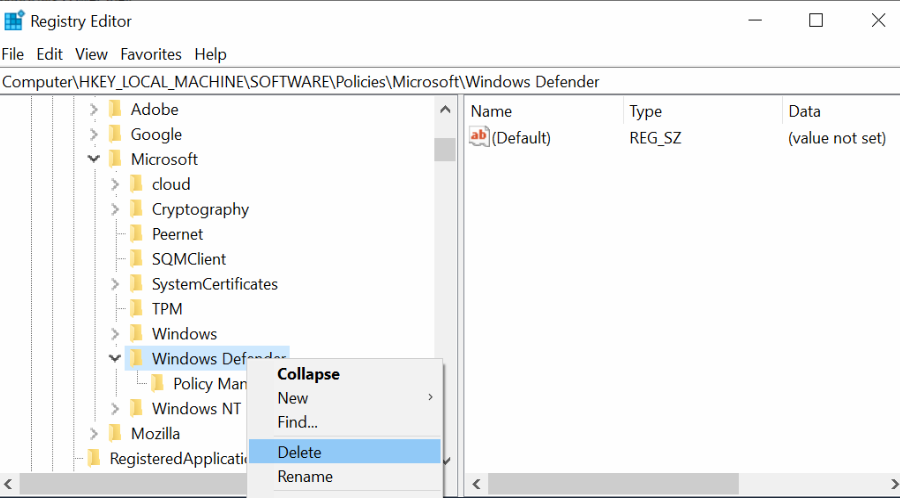The image size is (900, 500).
Task: Expand the Adobe key
Action: tap(94, 109)
